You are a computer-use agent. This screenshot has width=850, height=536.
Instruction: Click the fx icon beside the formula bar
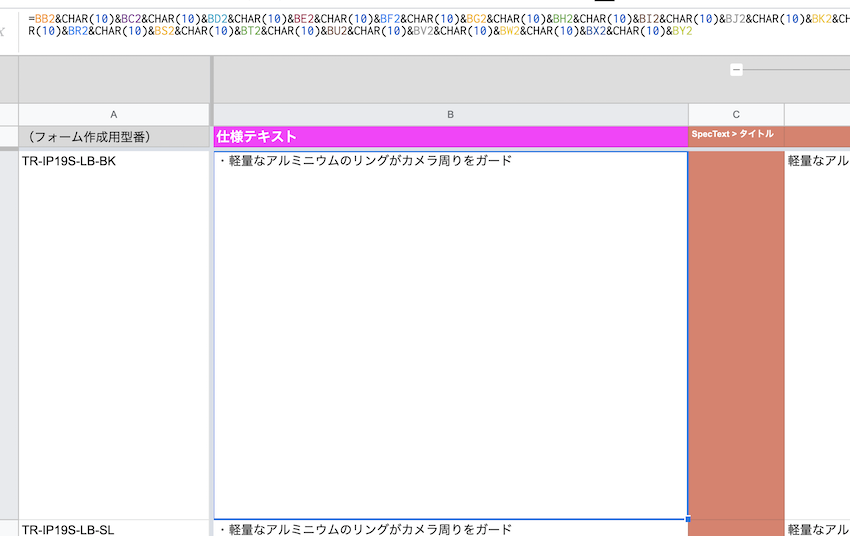coord(2,31)
